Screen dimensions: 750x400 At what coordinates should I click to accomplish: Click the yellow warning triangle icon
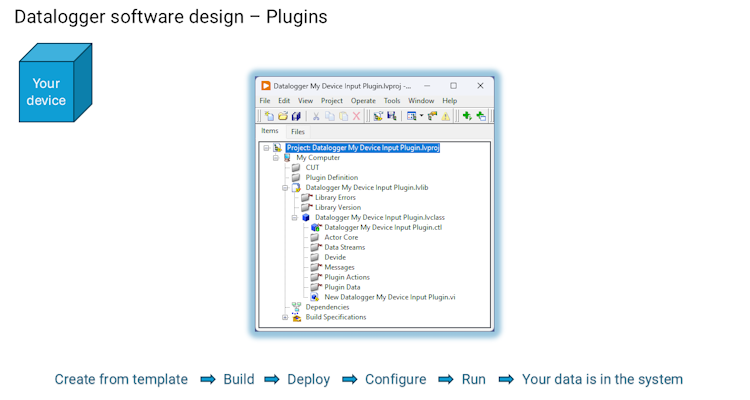pos(446,116)
